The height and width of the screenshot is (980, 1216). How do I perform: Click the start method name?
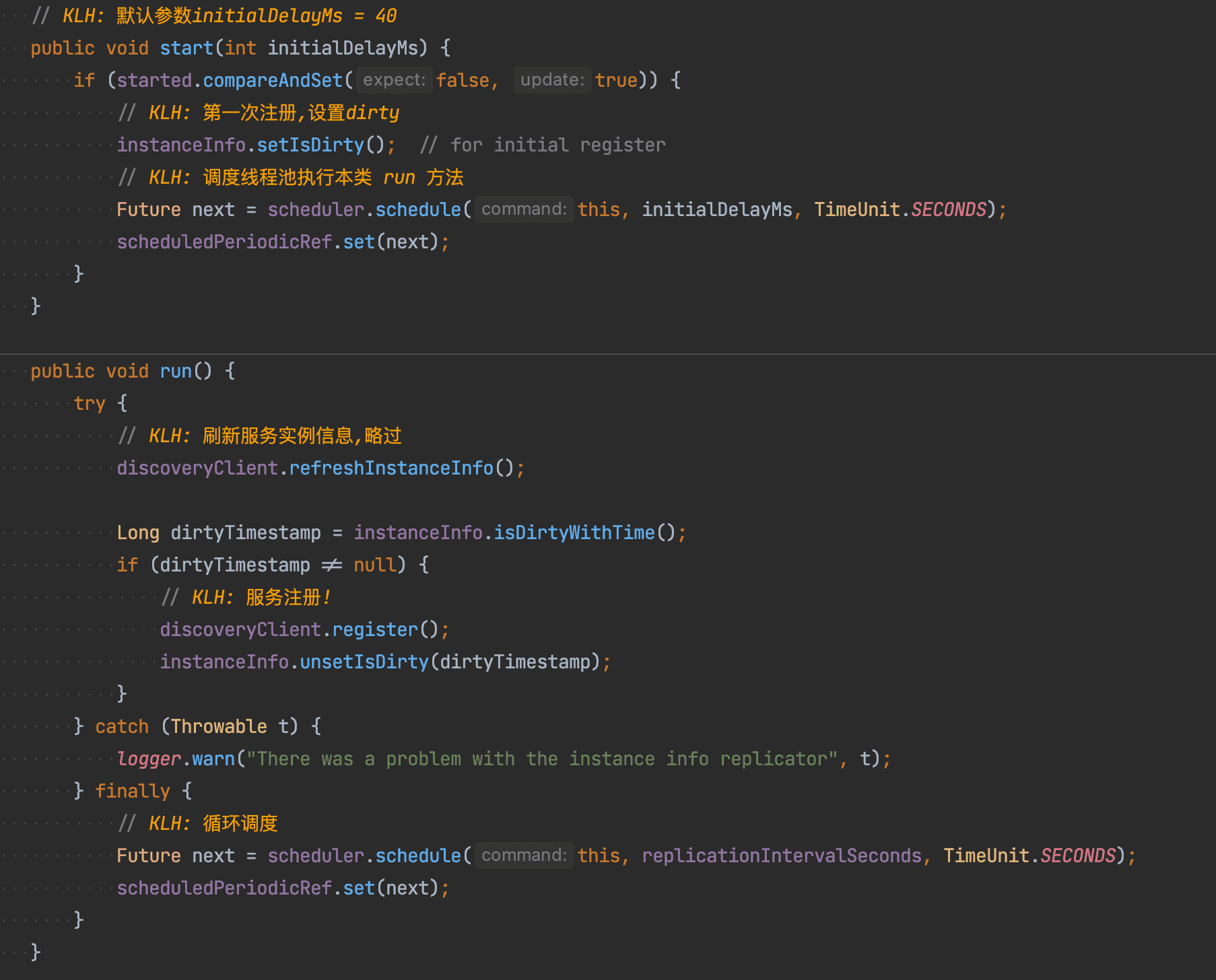(x=187, y=48)
